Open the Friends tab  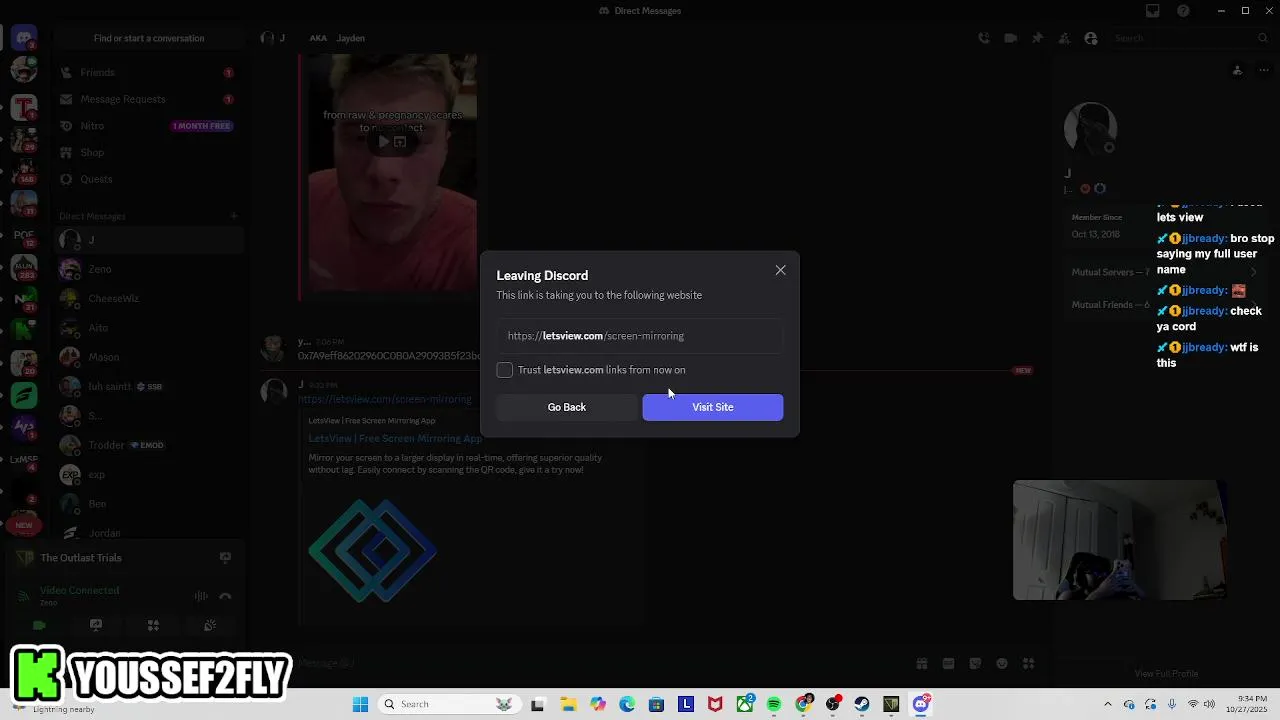(148, 72)
